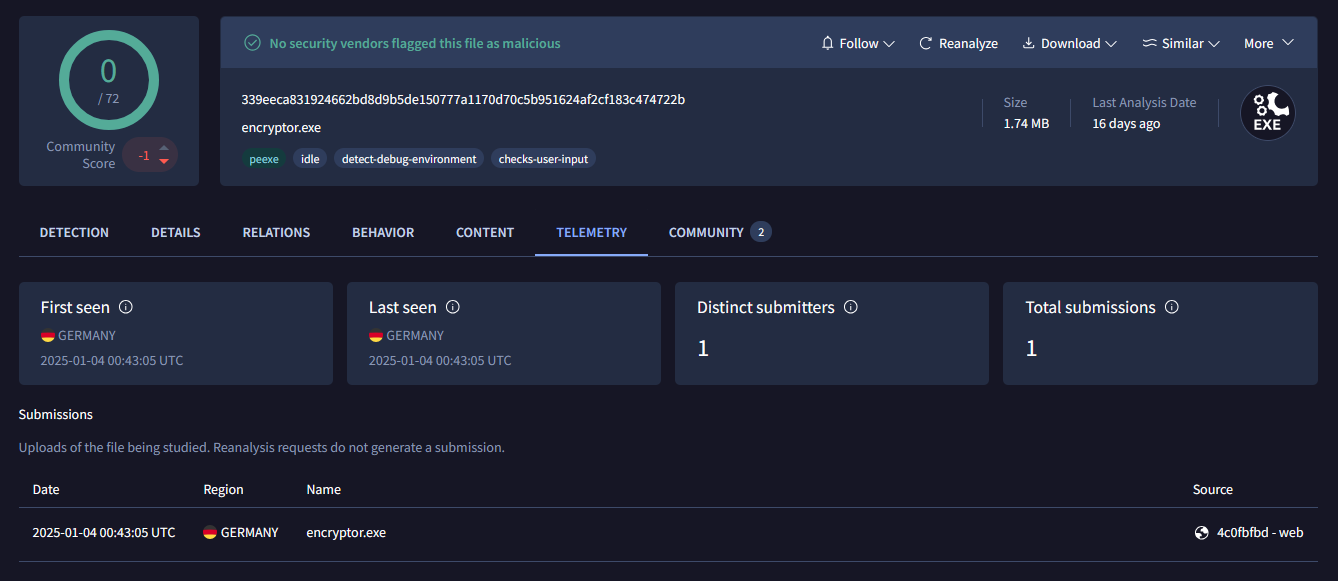
Task: Click the info icon next to Total submissions
Action: 1172,307
